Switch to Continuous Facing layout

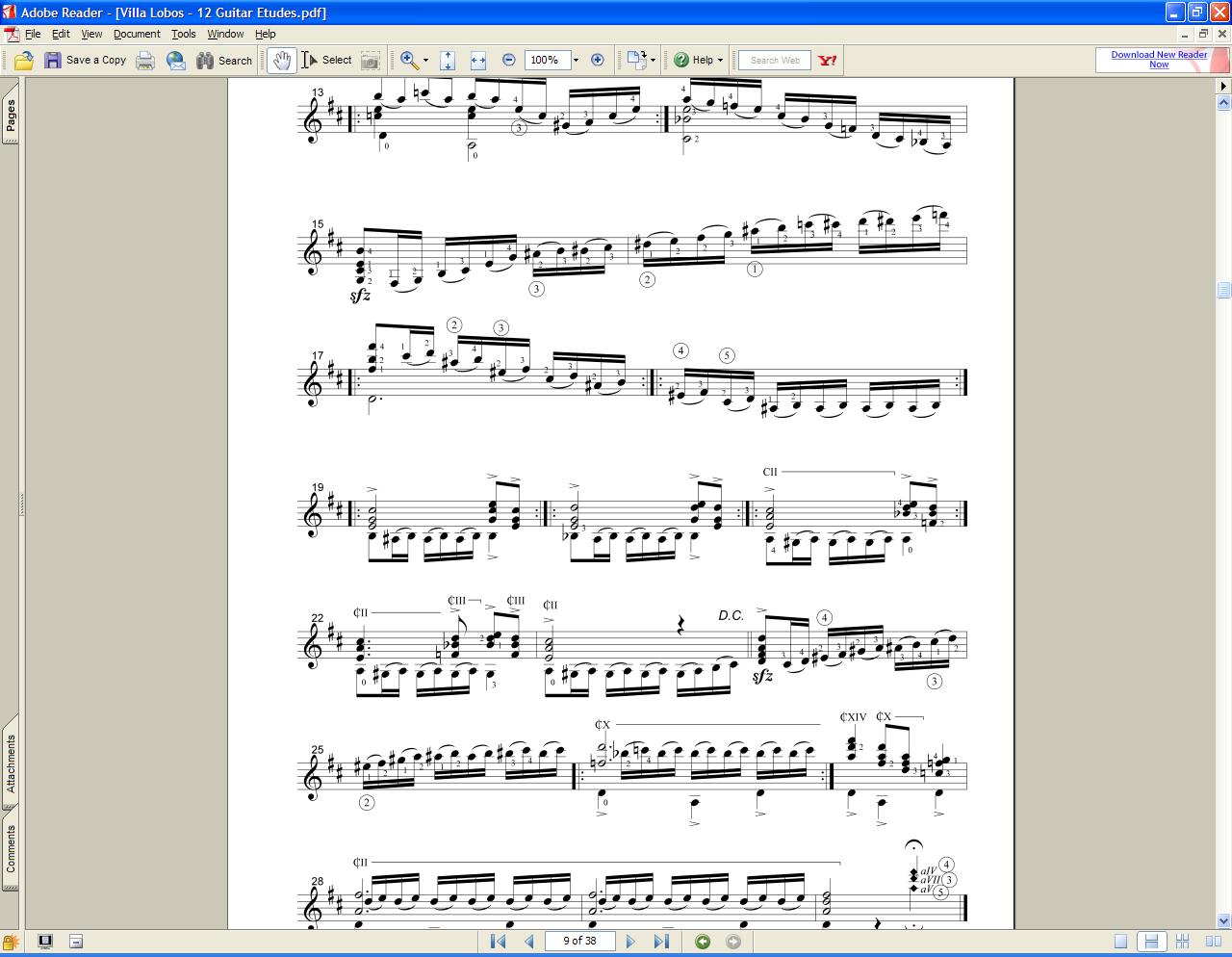[x=1182, y=942]
